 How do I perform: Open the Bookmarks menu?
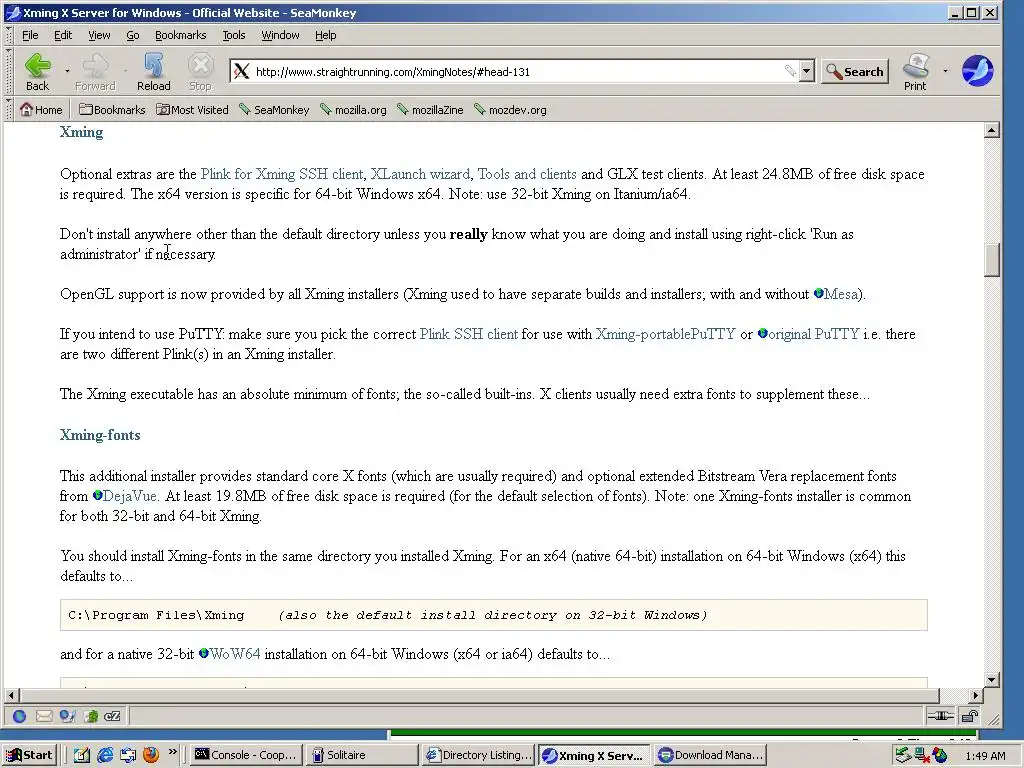tap(180, 35)
